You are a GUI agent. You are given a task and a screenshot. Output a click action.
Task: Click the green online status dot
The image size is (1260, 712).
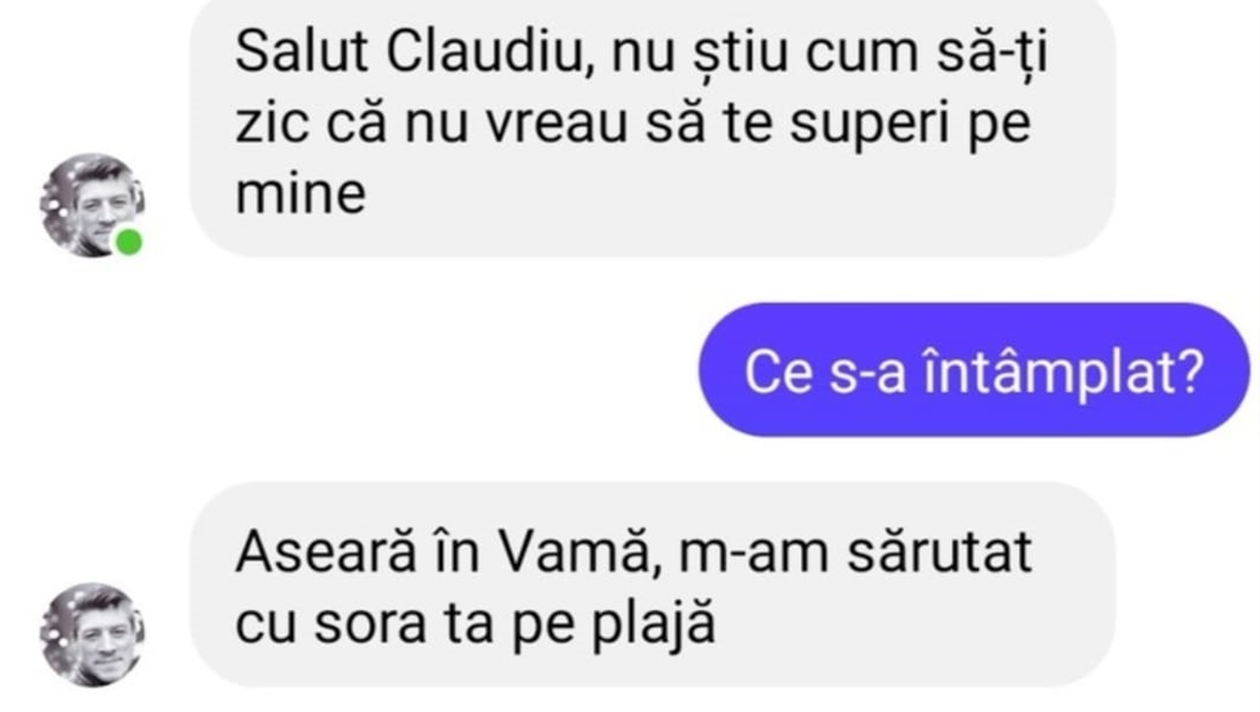pos(128,242)
